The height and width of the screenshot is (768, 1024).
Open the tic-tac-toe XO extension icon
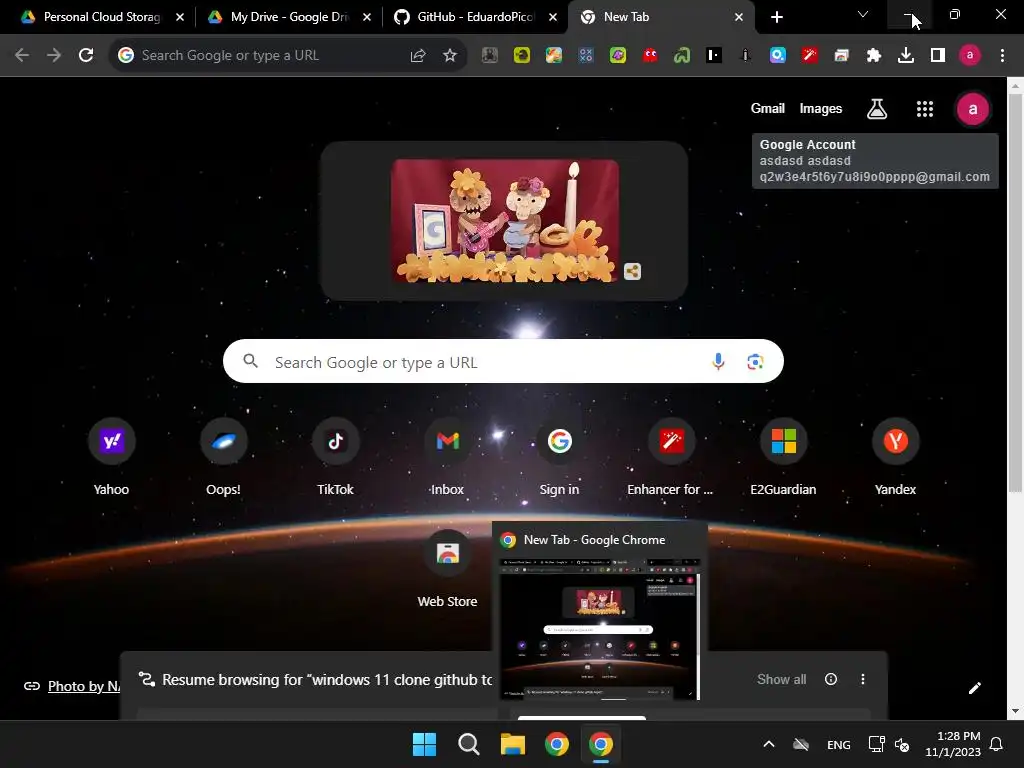(586, 56)
